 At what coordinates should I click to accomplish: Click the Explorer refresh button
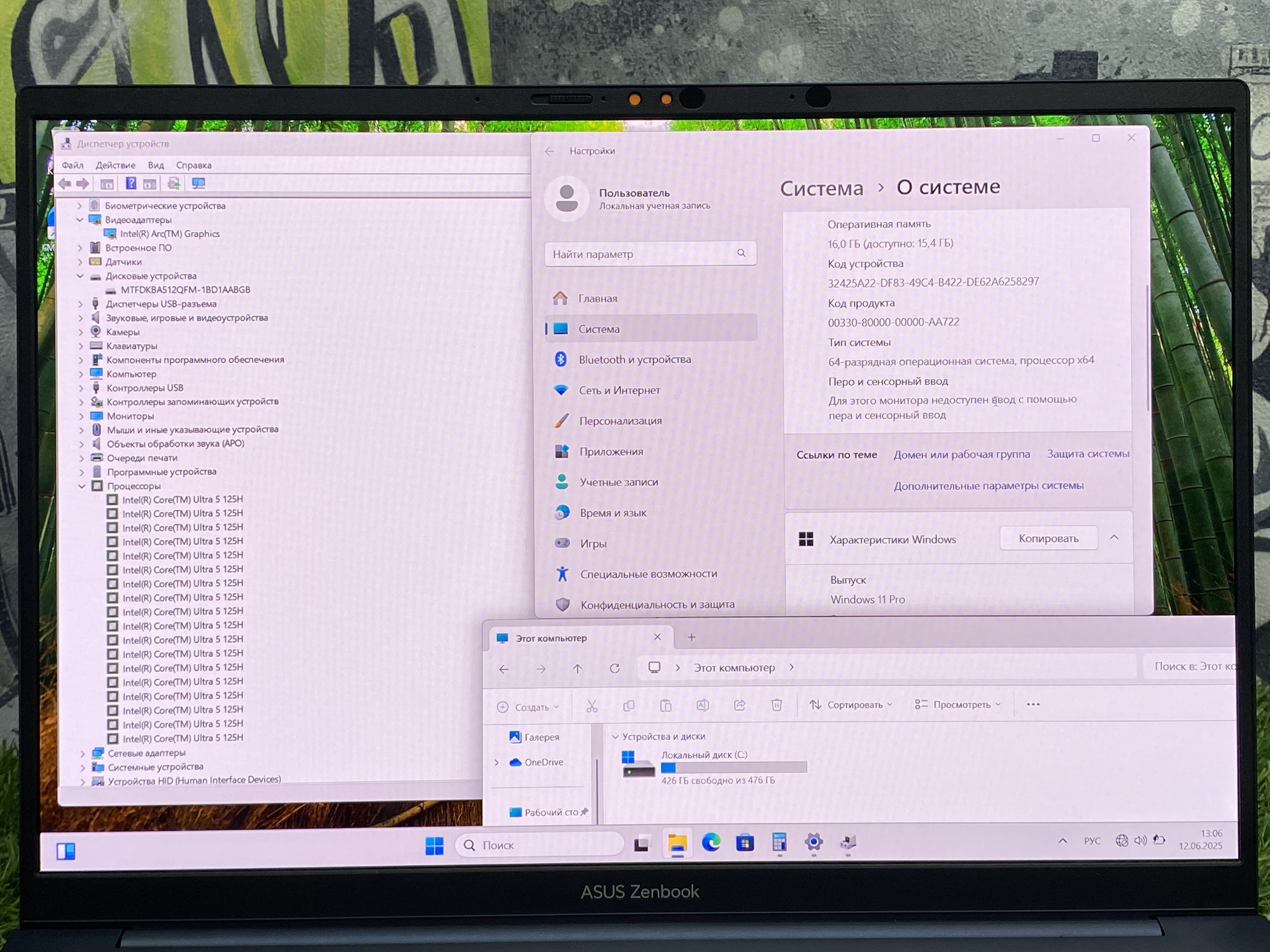click(x=615, y=668)
